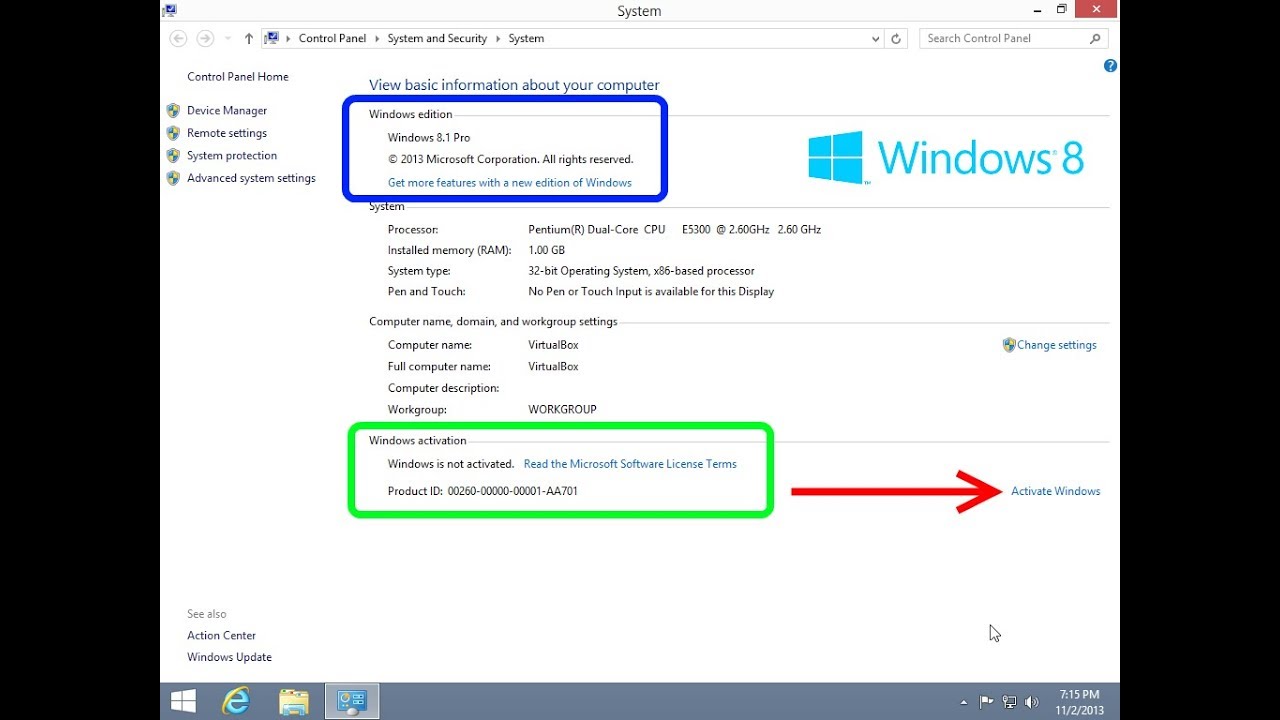
Task: Open Device Manager link
Action: (x=227, y=111)
